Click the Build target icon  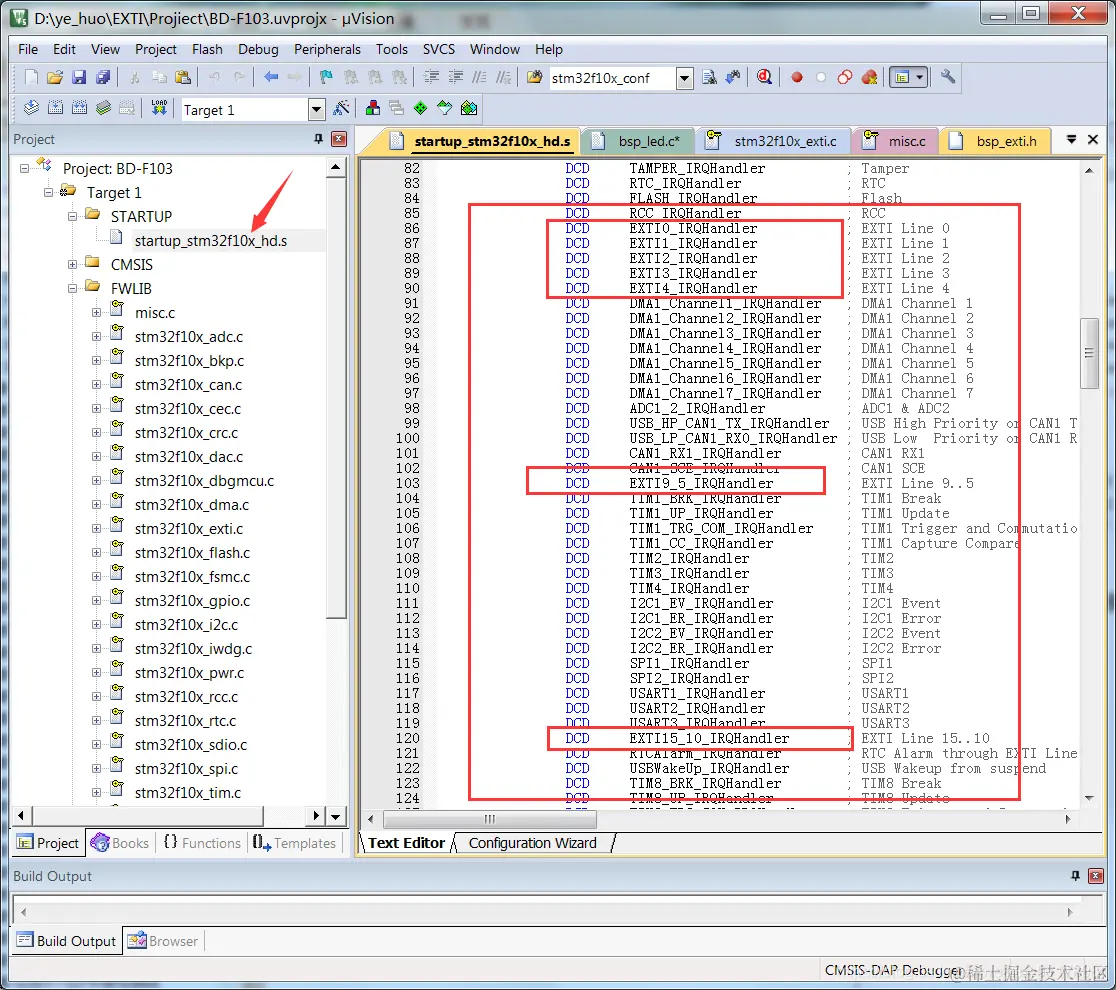(56, 108)
